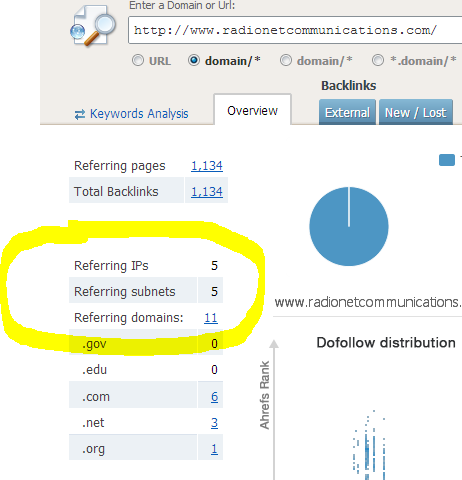Open the Keywords Analysis link
Screen dimensions: 462x480
pyautogui.click(x=139, y=114)
